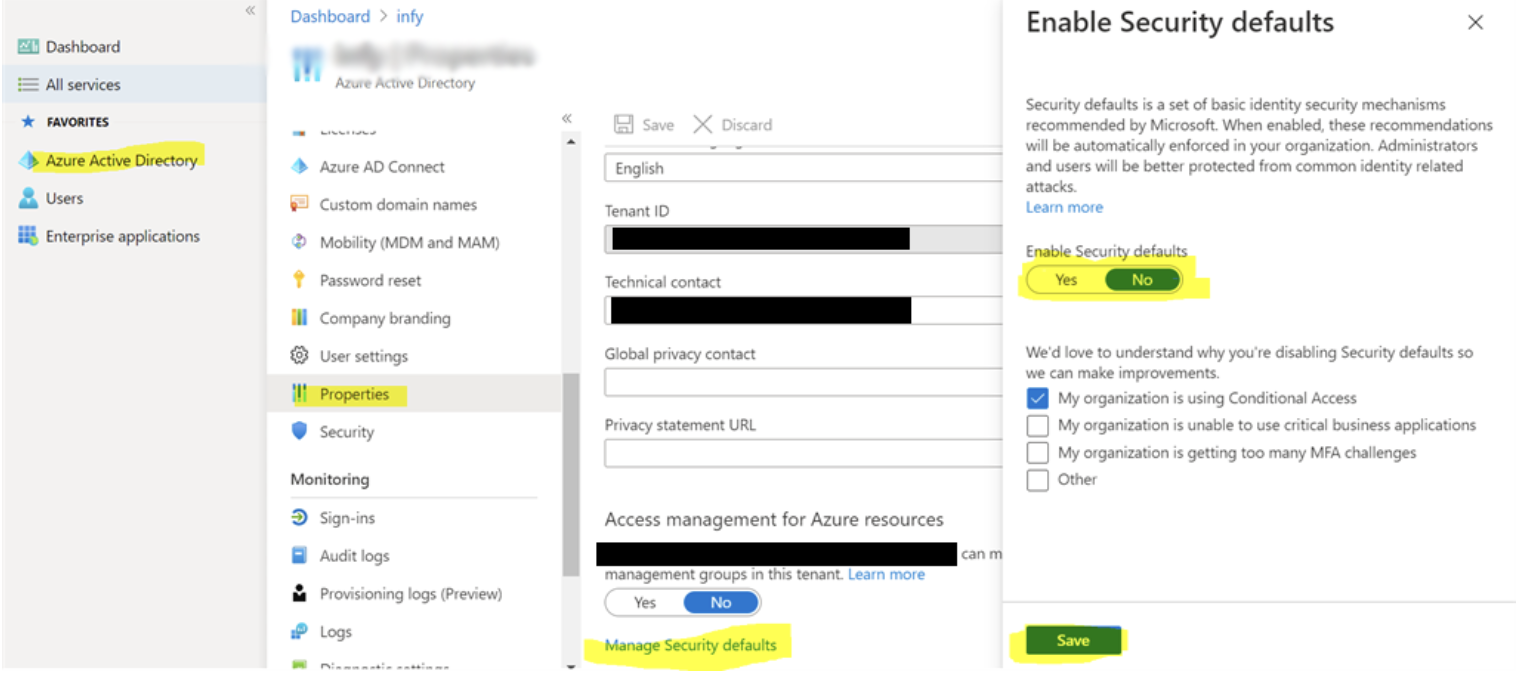Click Manage Security defaults link
1526x678 pixels.
[690, 645]
